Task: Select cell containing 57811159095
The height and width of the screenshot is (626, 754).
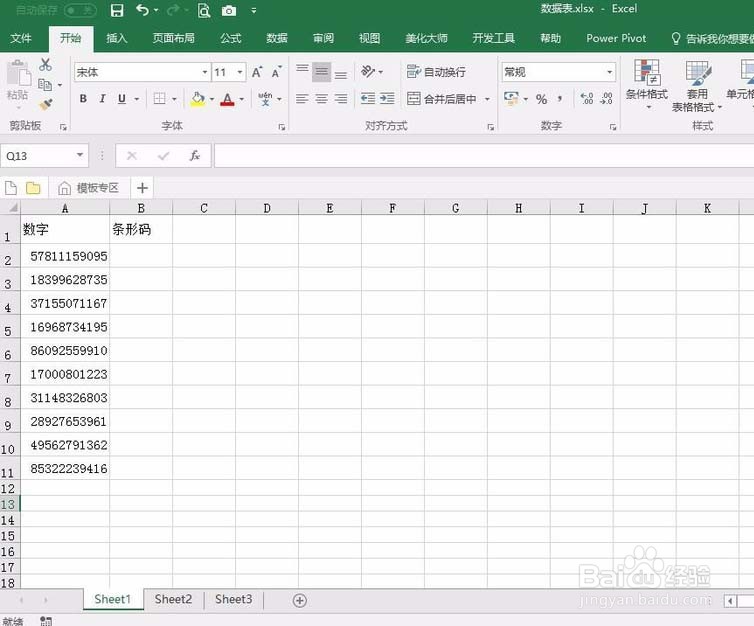Action: point(65,255)
